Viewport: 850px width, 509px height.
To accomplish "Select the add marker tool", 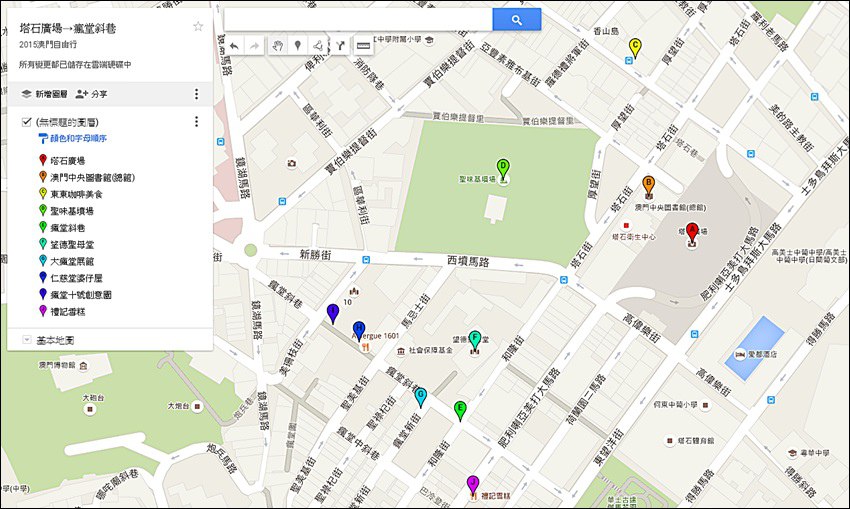I will (x=297, y=45).
